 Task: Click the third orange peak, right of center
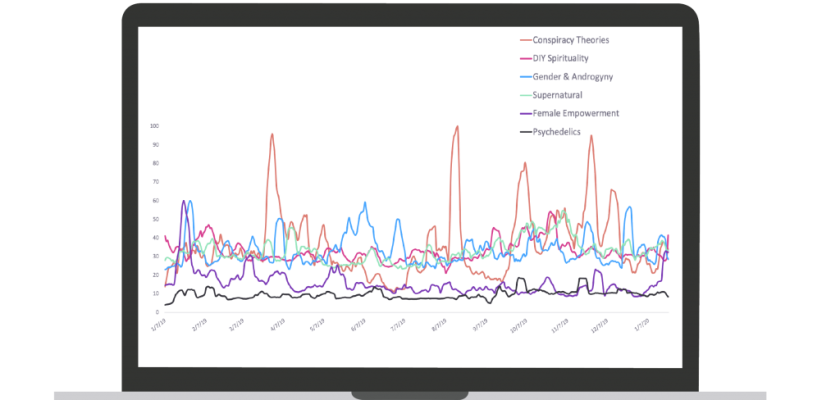click(x=523, y=164)
